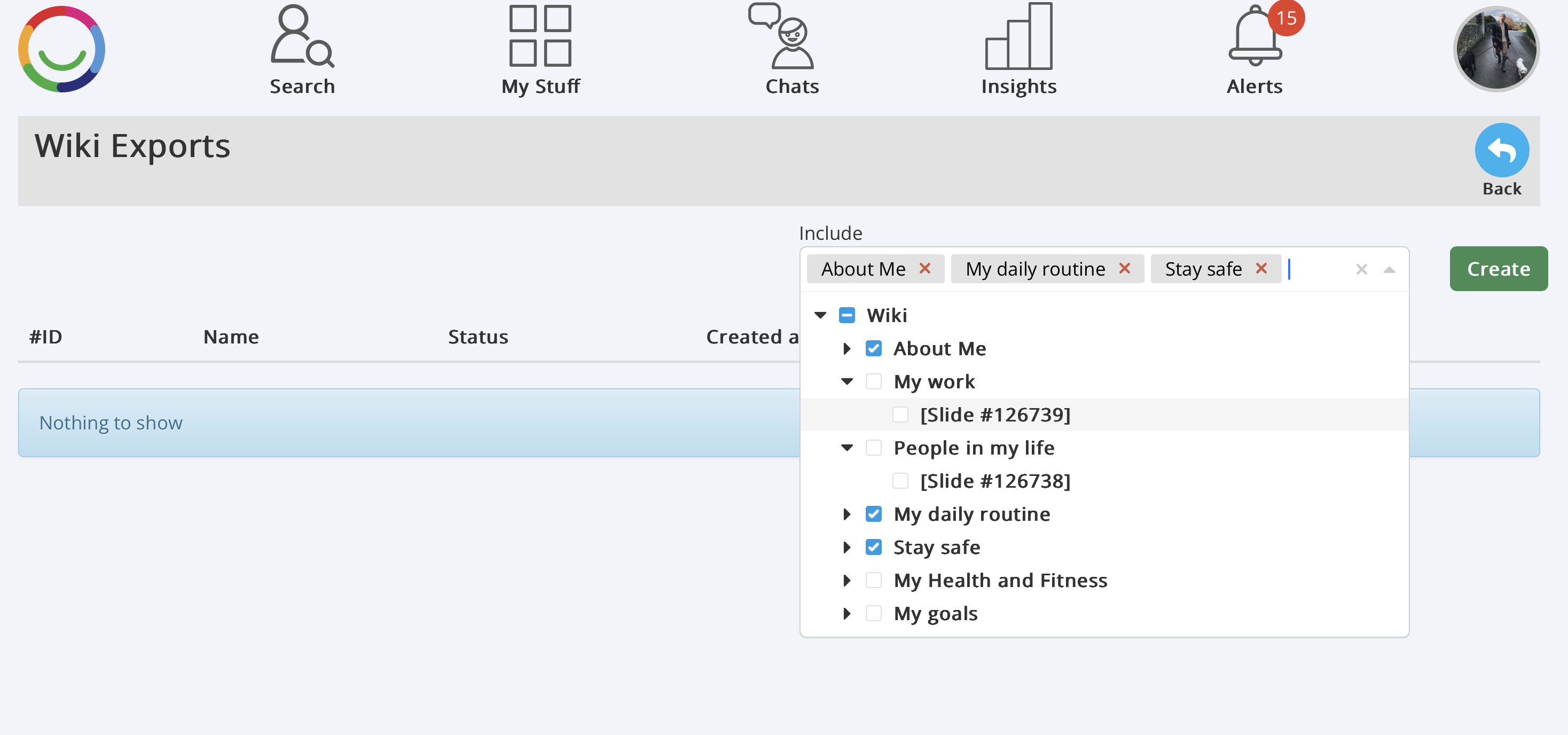The width and height of the screenshot is (1568, 735).
Task: Expand the My goals tree node
Action: point(846,613)
